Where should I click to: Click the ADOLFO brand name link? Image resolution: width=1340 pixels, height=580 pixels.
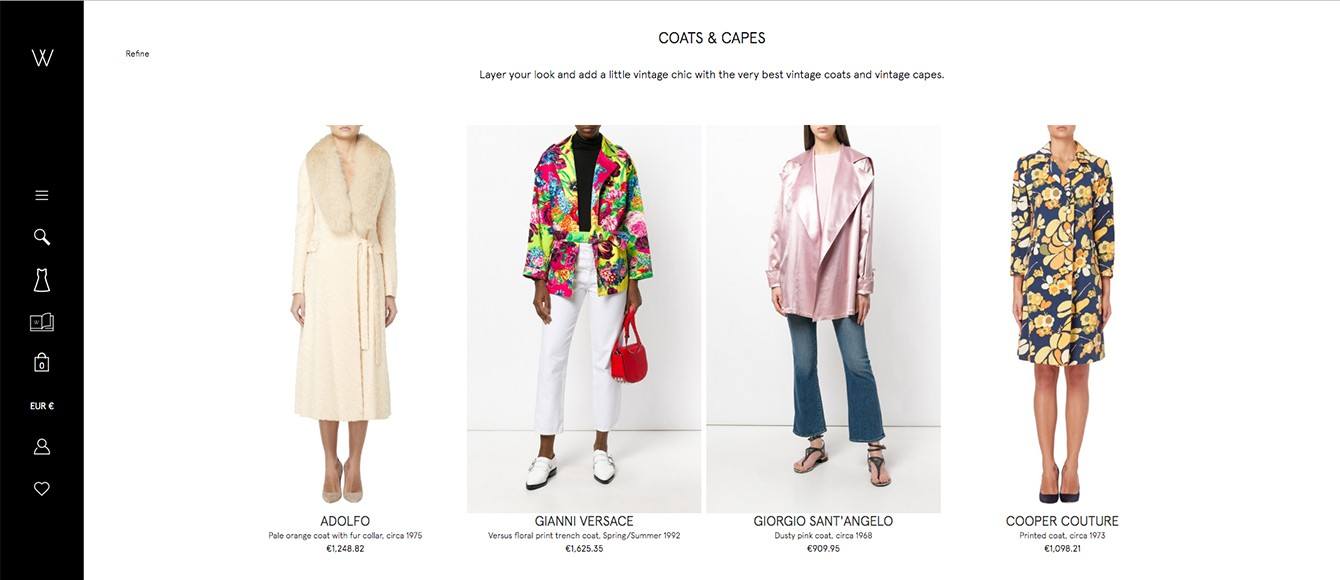click(345, 521)
